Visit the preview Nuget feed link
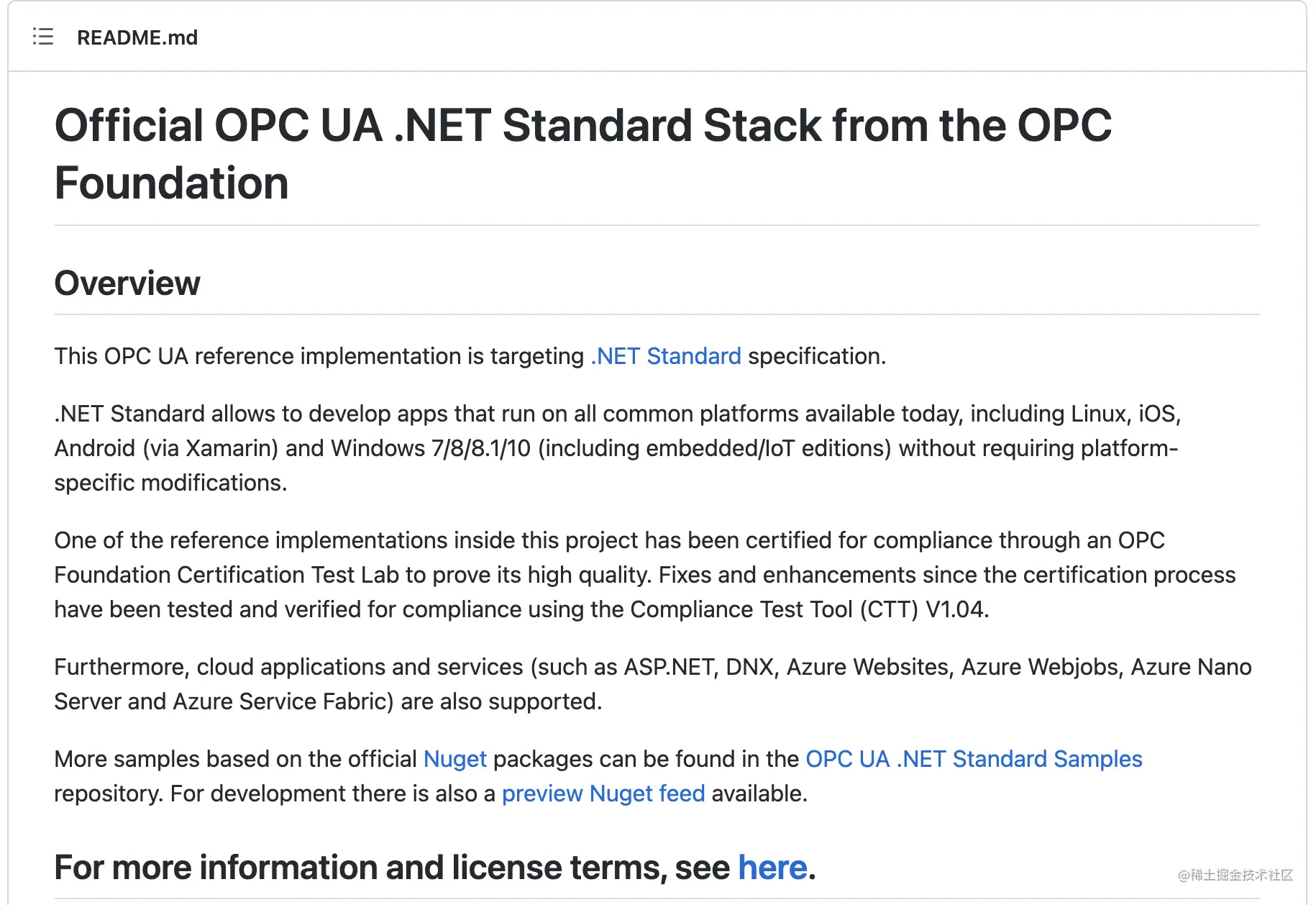This screenshot has height=905, width=1316. point(603,793)
